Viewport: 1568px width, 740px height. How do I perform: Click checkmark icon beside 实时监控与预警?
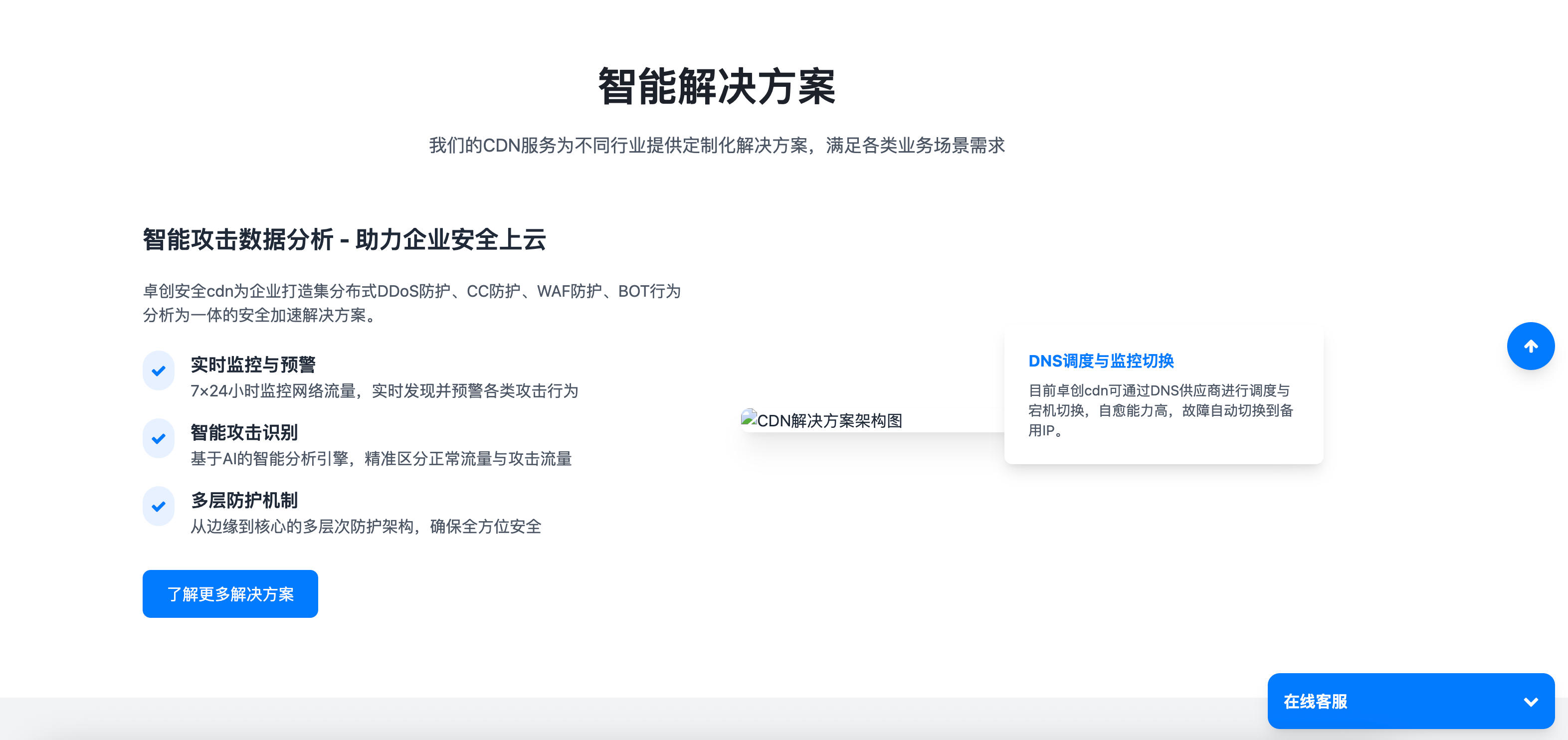coord(159,370)
